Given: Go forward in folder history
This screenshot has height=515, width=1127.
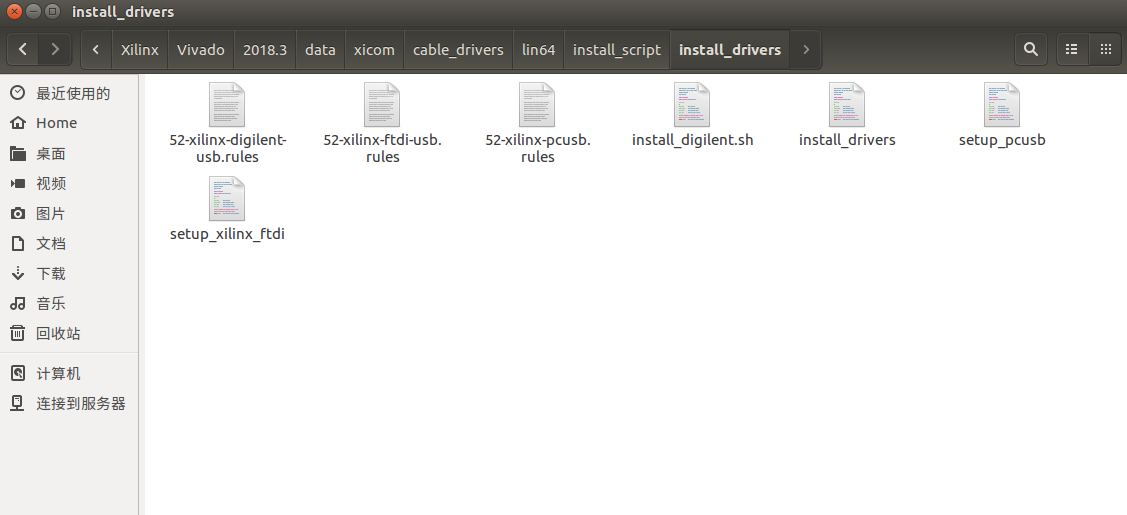Looking at the screenshot, I should [55, 49].
